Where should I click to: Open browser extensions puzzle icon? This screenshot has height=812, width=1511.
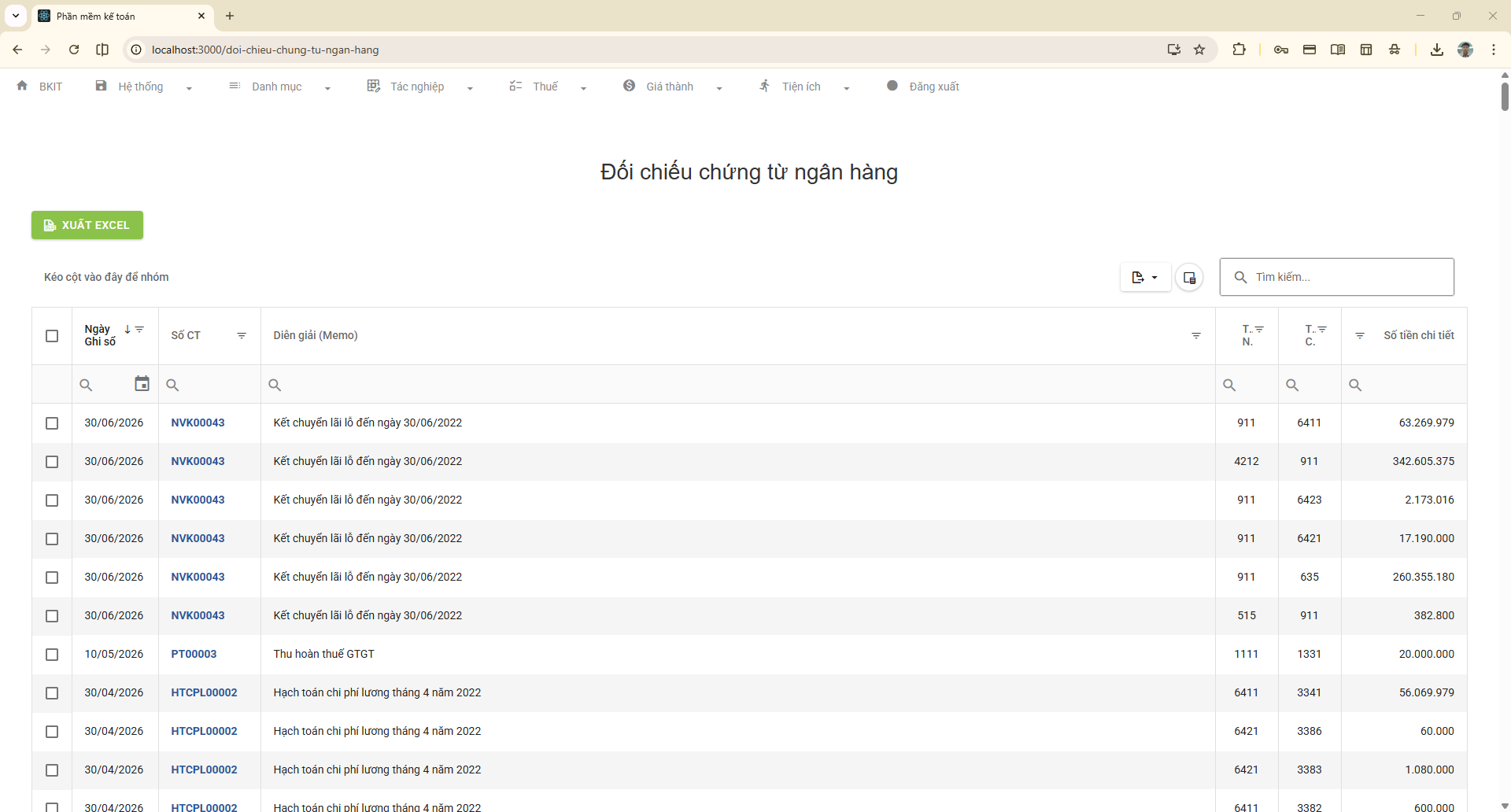(1239, 50)
